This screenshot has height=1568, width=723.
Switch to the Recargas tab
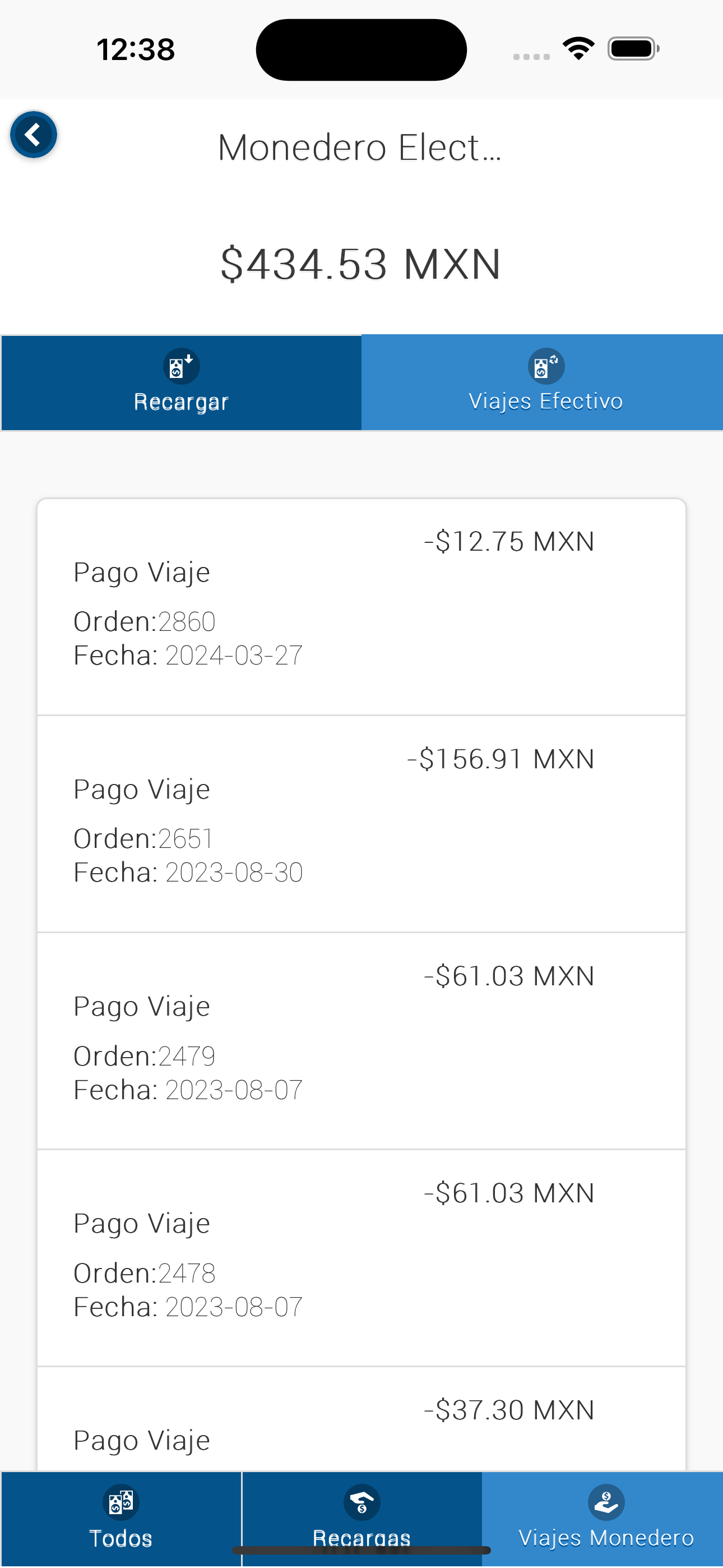[362, 1538]
